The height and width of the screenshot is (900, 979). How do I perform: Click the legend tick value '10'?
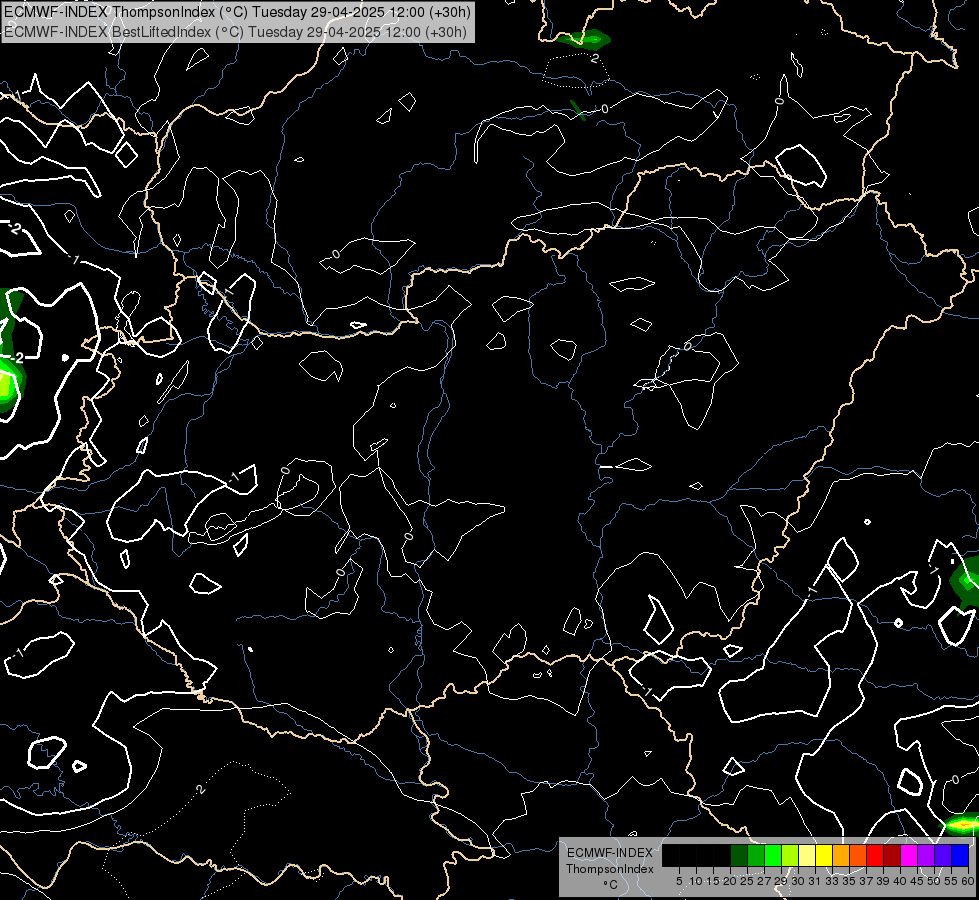pyautogui.click(x=696, y=881)
